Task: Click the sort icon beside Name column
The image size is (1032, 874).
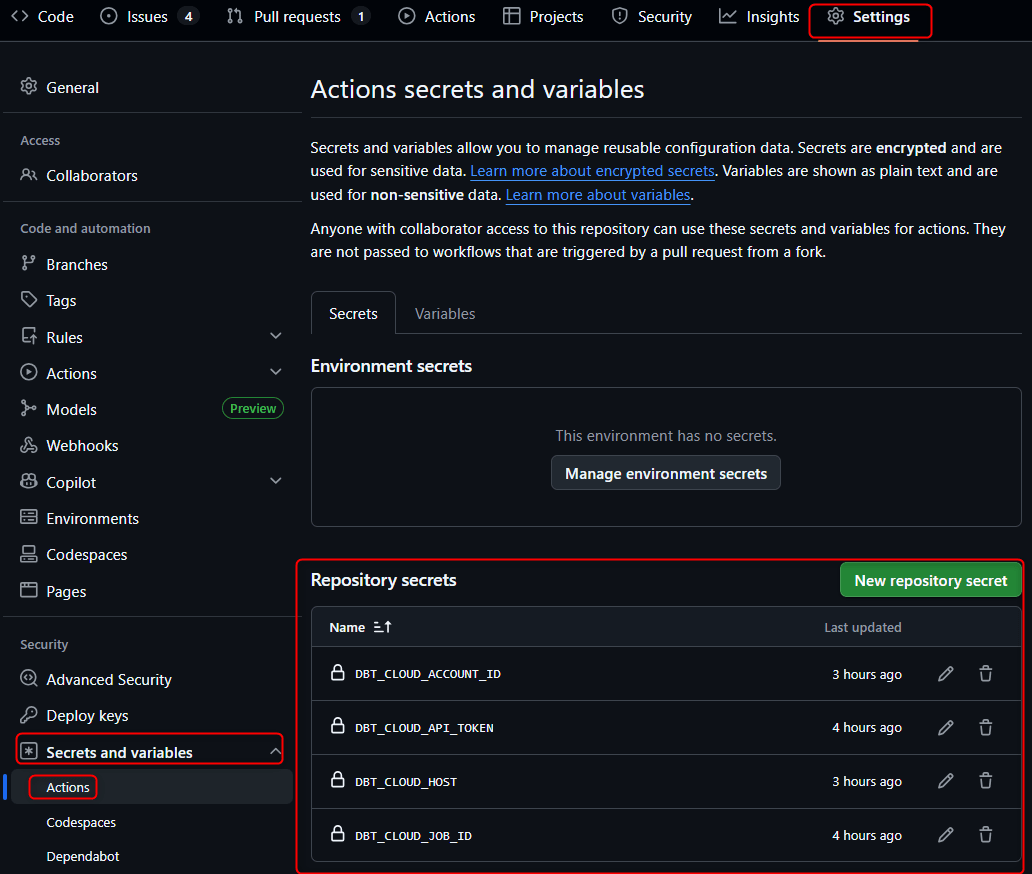Action: (382, 627)
